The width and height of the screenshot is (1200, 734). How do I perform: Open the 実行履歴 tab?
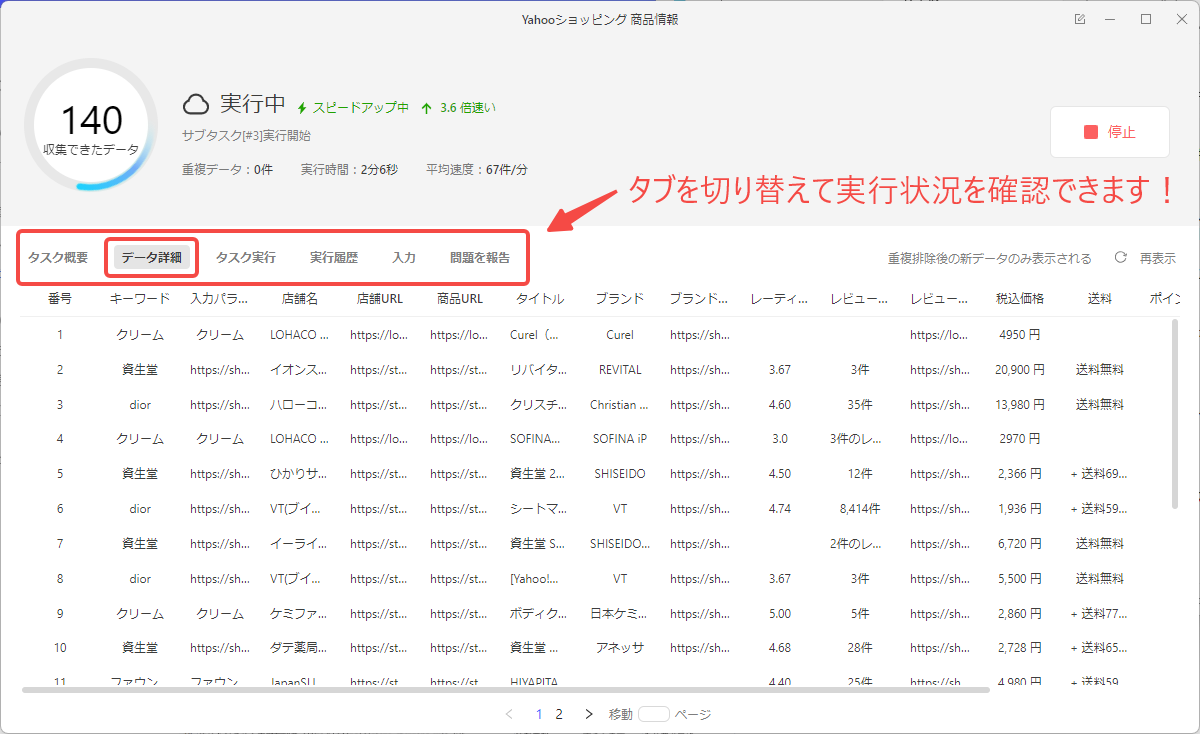coord(334,258)
